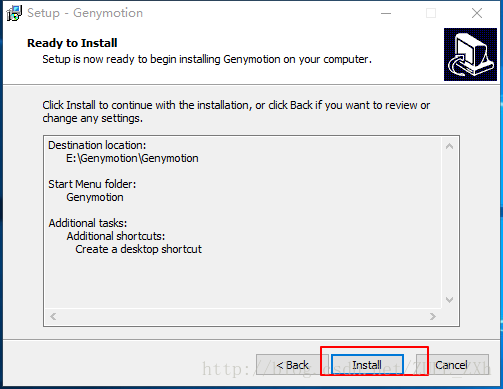Minimize the Genymotion Setup window
The height and width of the screenshot is (389, 503).
coord(386,13)
